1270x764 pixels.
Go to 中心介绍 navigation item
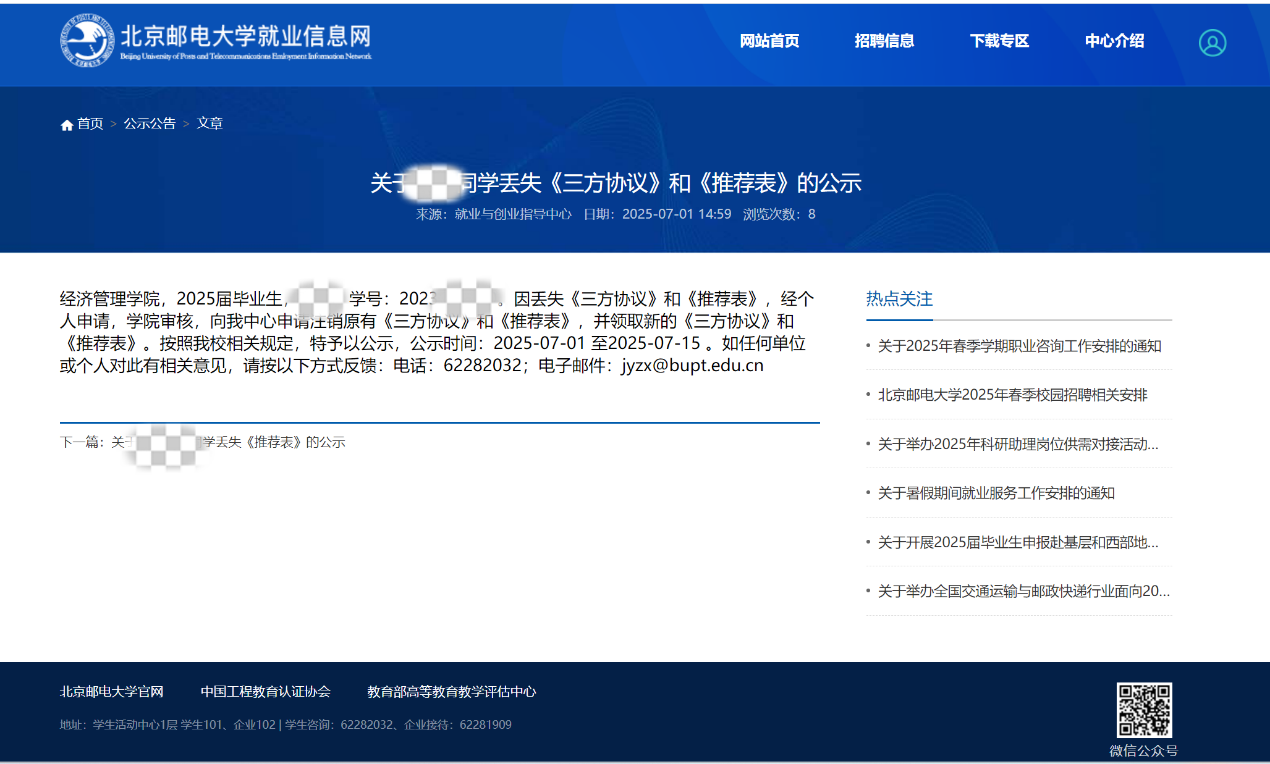coord(1114,41)
